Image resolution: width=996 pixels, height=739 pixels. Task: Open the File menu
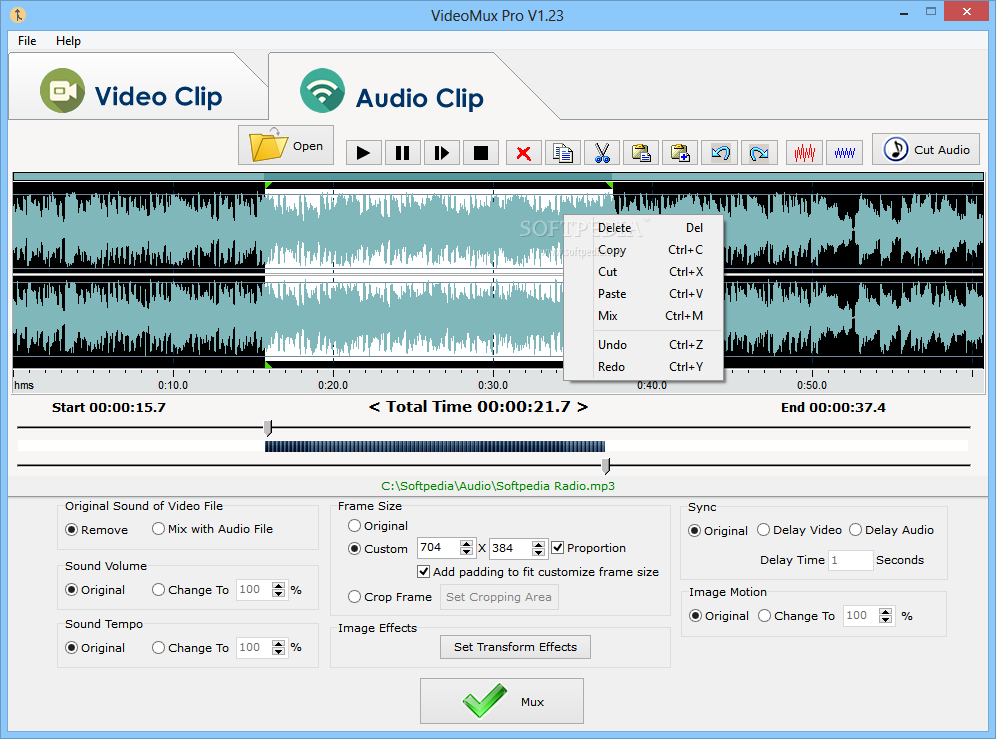pyautogui.click(x=27, y=41)
